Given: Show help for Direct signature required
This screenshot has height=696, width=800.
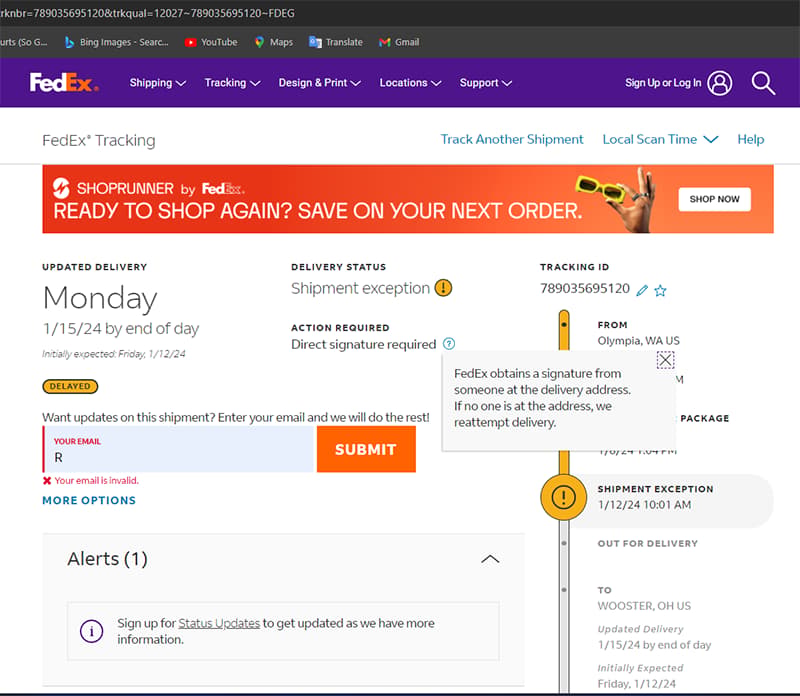Looking at the screenshot, I should (x=448, y=344).
